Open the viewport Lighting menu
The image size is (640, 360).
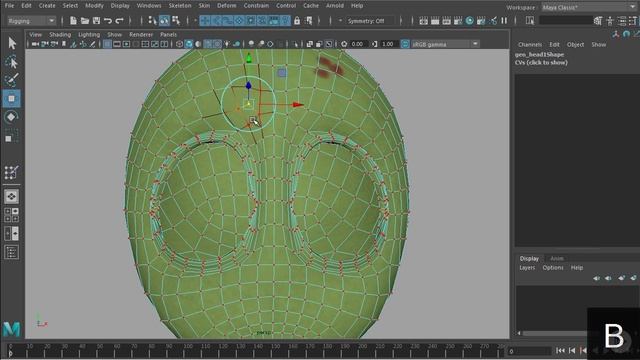[89, 35]
